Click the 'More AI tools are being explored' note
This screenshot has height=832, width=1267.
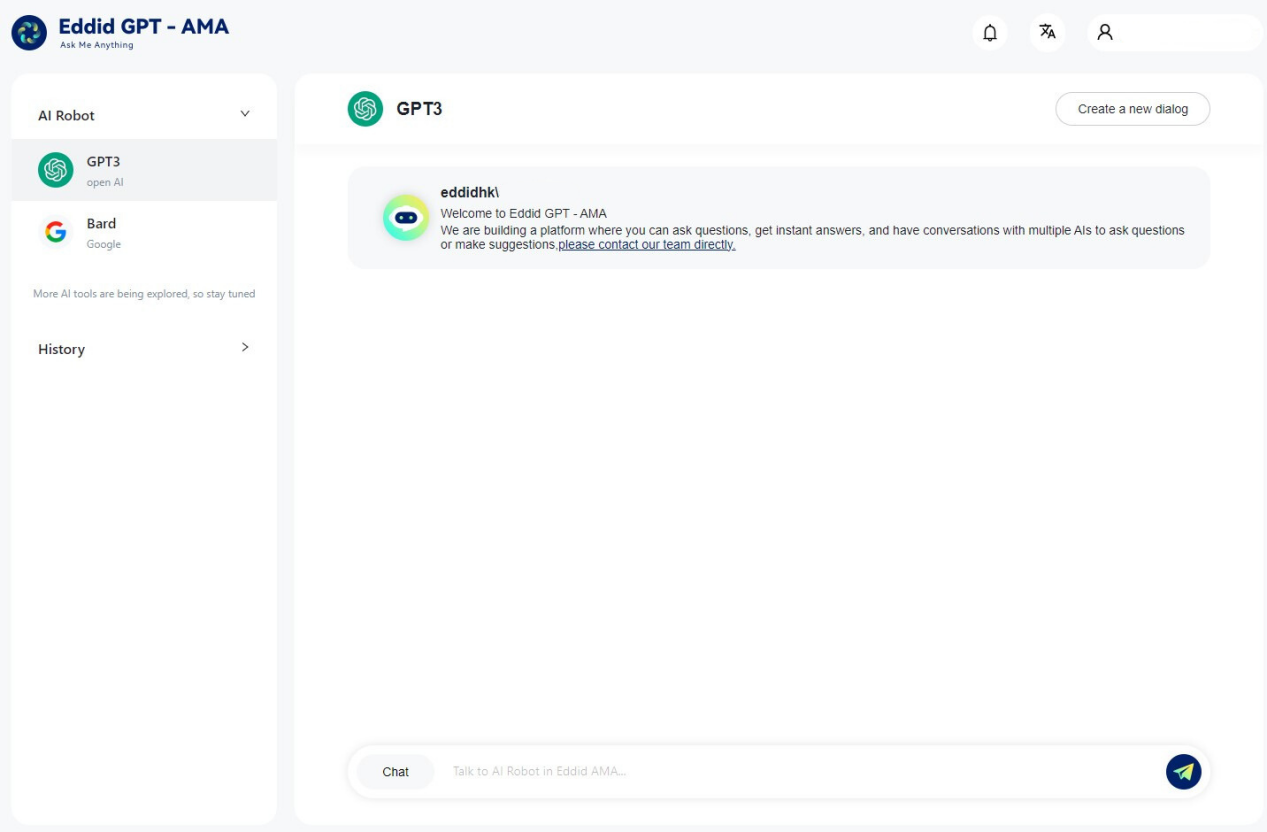pyautogui.click(x=144, y=294)
